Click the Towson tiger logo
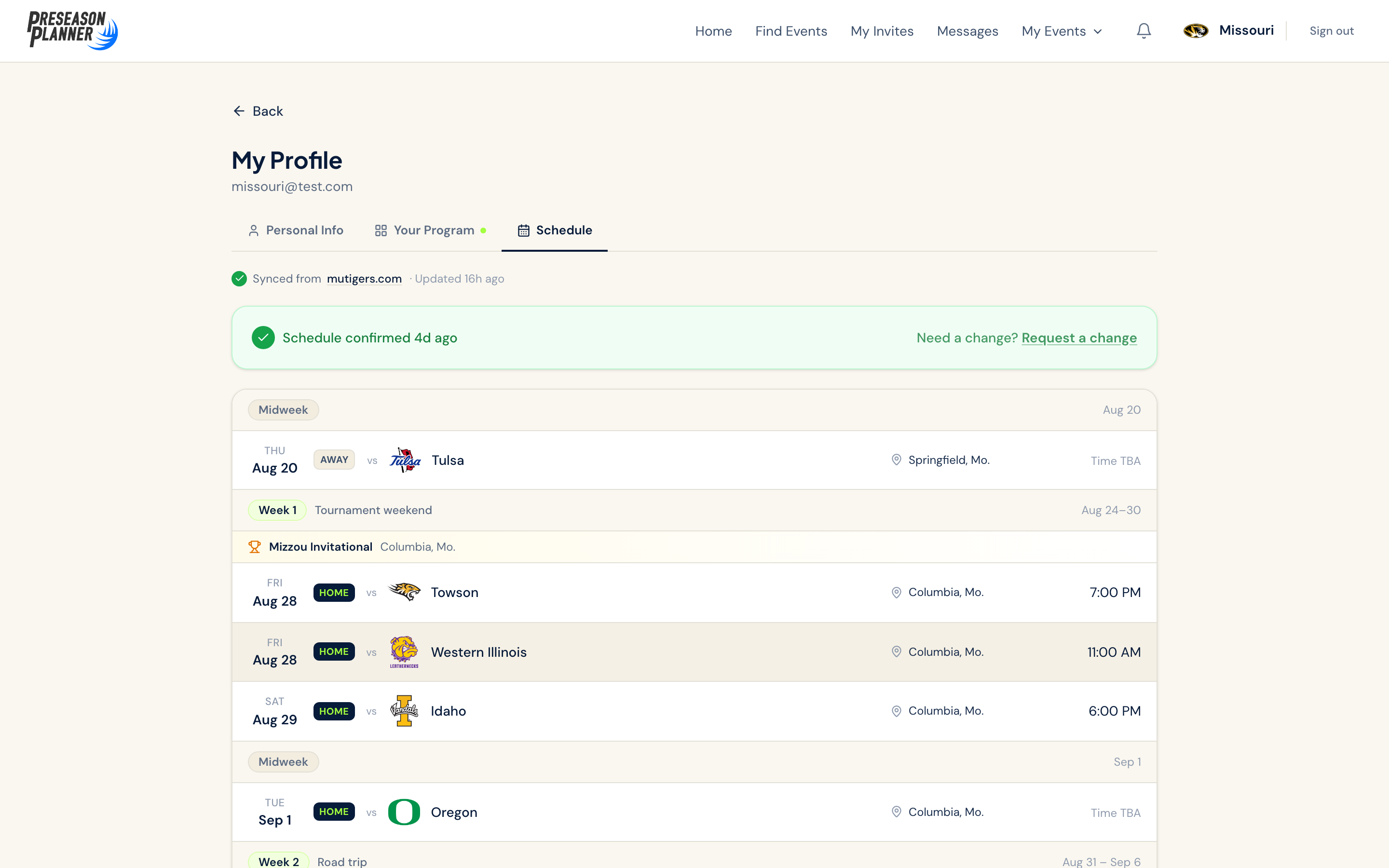This screenshot has height=868, width=1389. pos(405,592)
